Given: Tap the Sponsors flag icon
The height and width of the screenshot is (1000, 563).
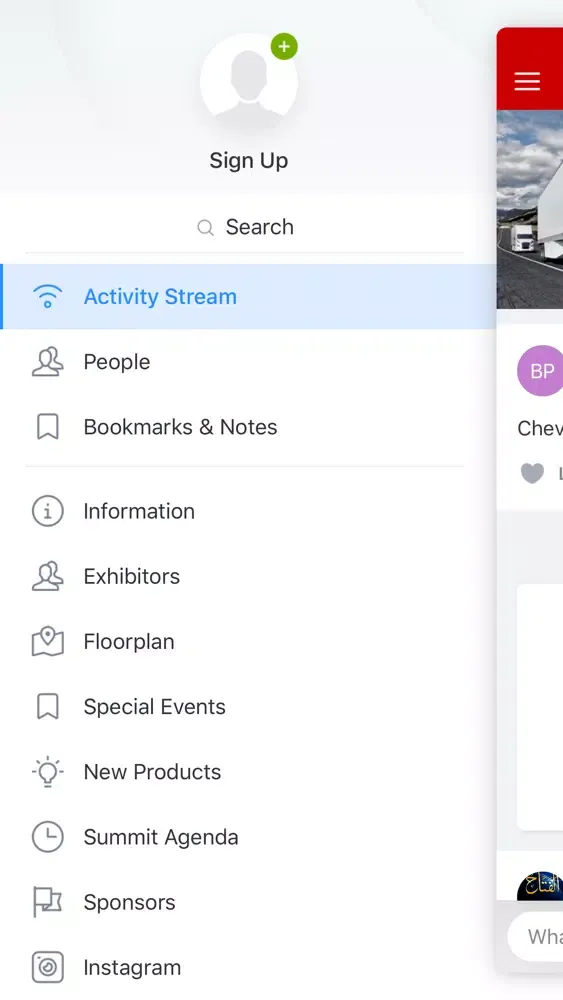Looking at the screenshot, I should coord(48,902).
